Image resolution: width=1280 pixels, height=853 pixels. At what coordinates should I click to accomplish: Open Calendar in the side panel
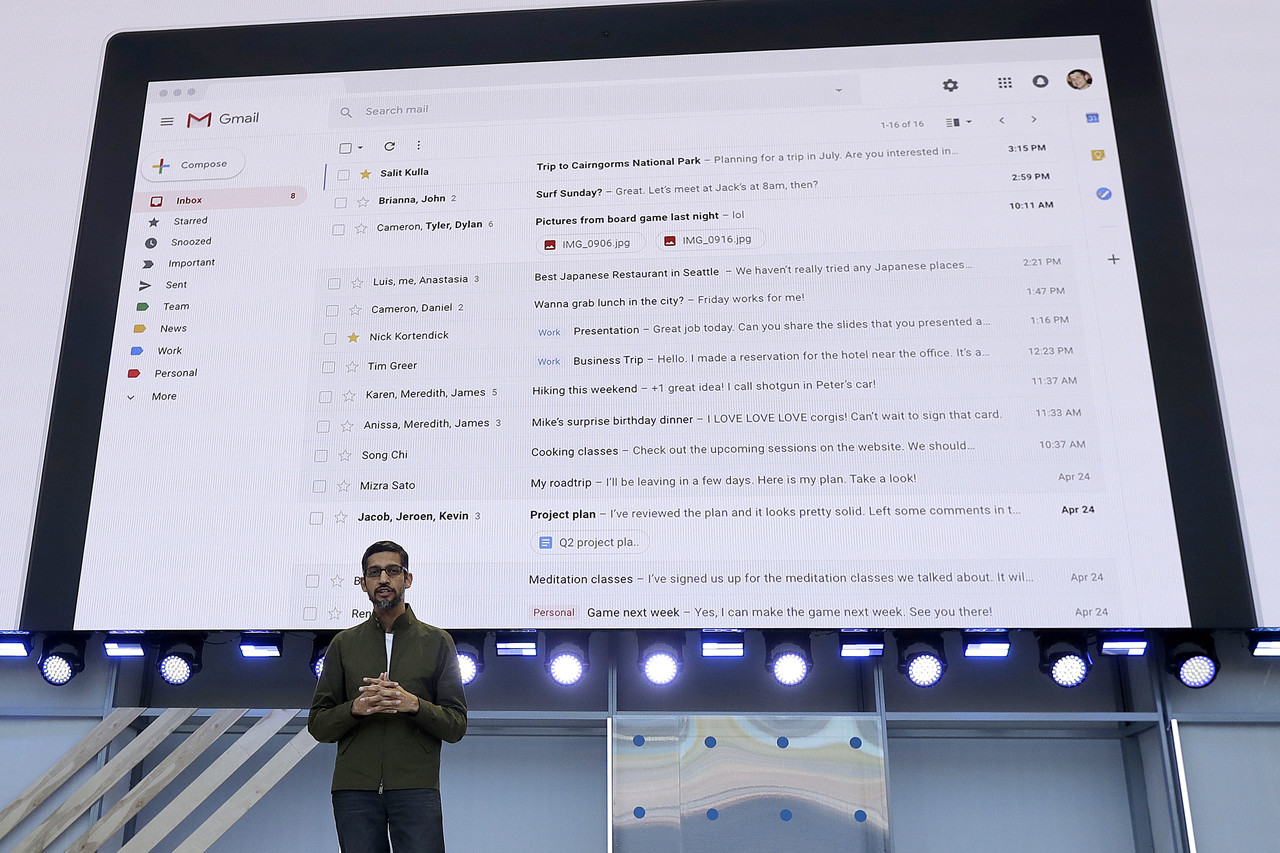[x=1093, y=118]
